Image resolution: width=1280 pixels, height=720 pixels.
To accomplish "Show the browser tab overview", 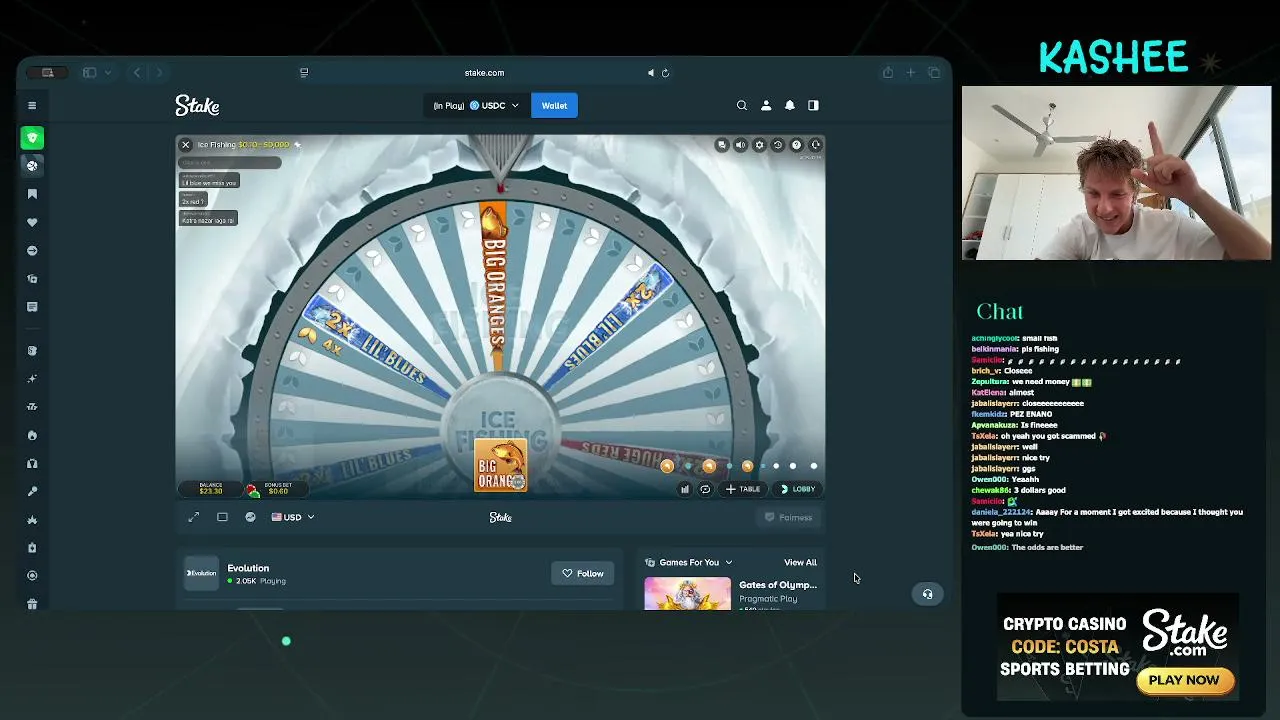I will 934,73.
